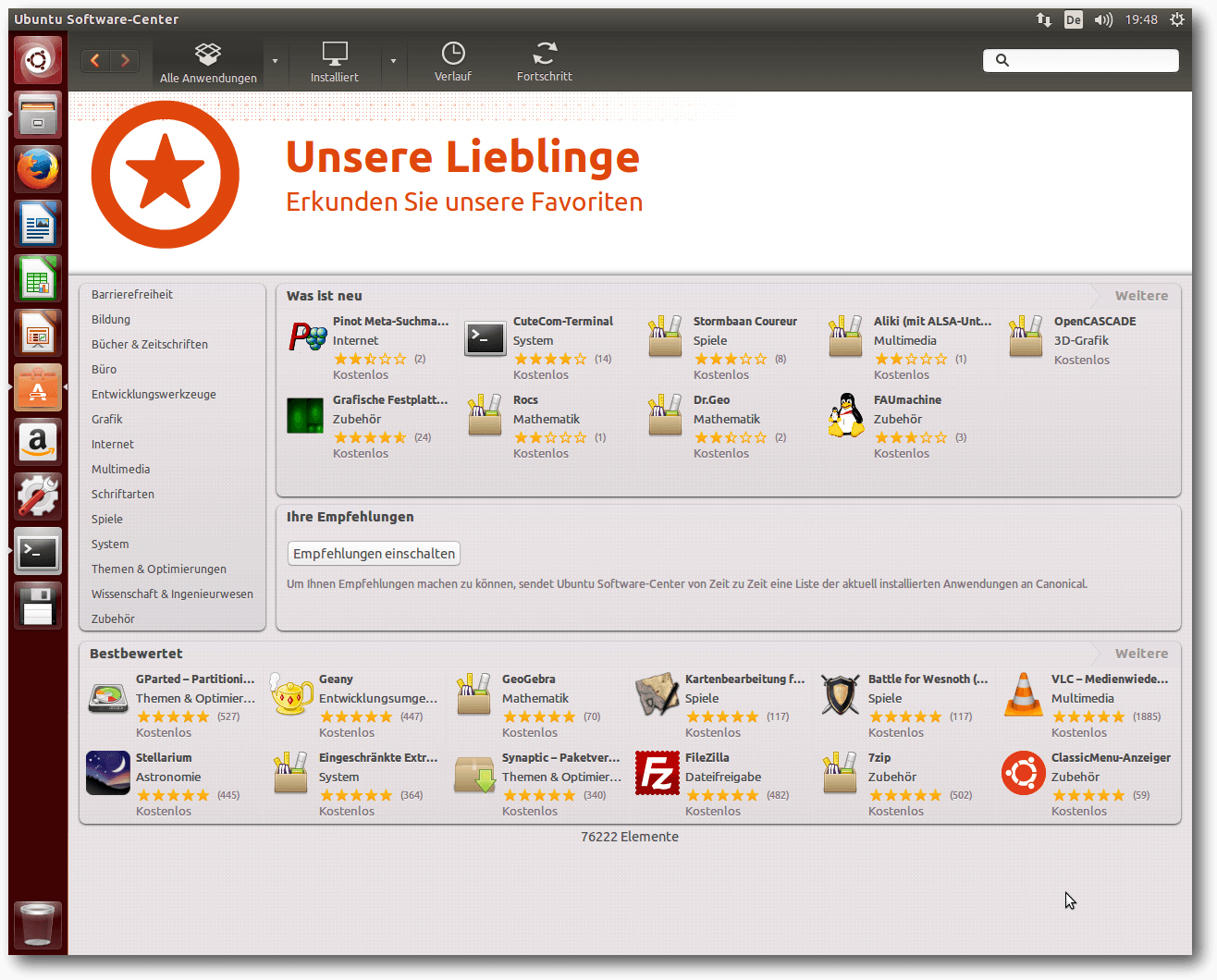Viewport: 1217px width, 980px height.
Task: Open the 19:48 clock menu
Action: tap(1141, 19)
